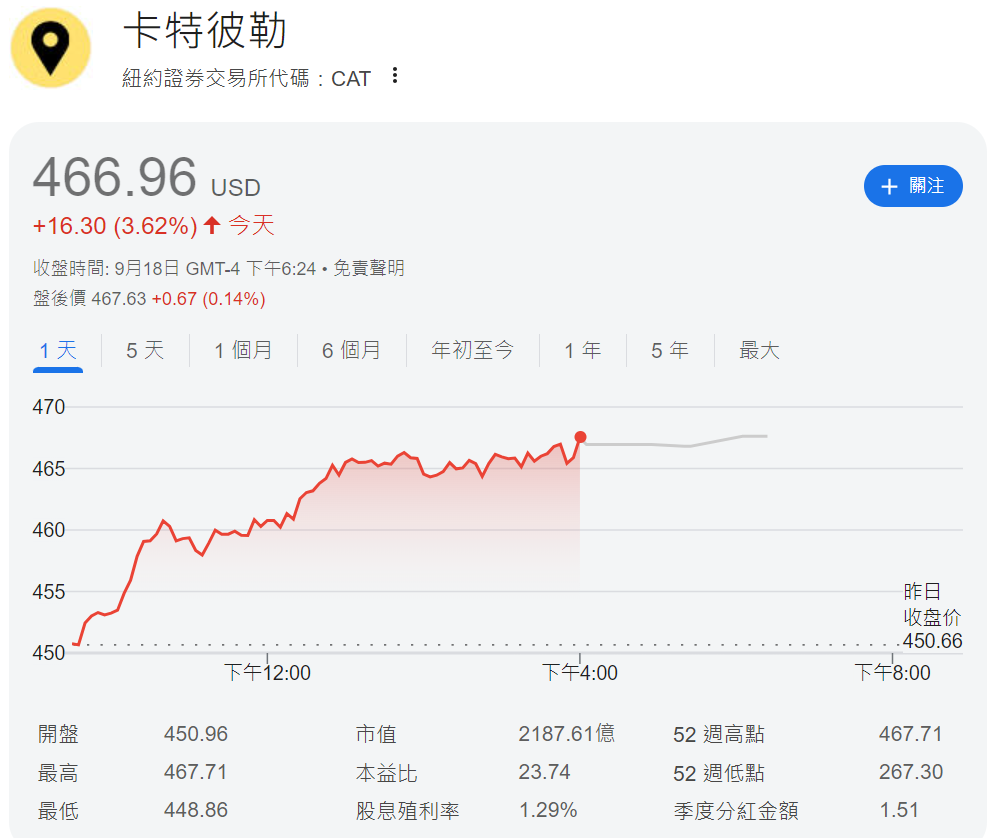
Task: Select the 最大 range tab
Action: [759, 350]
